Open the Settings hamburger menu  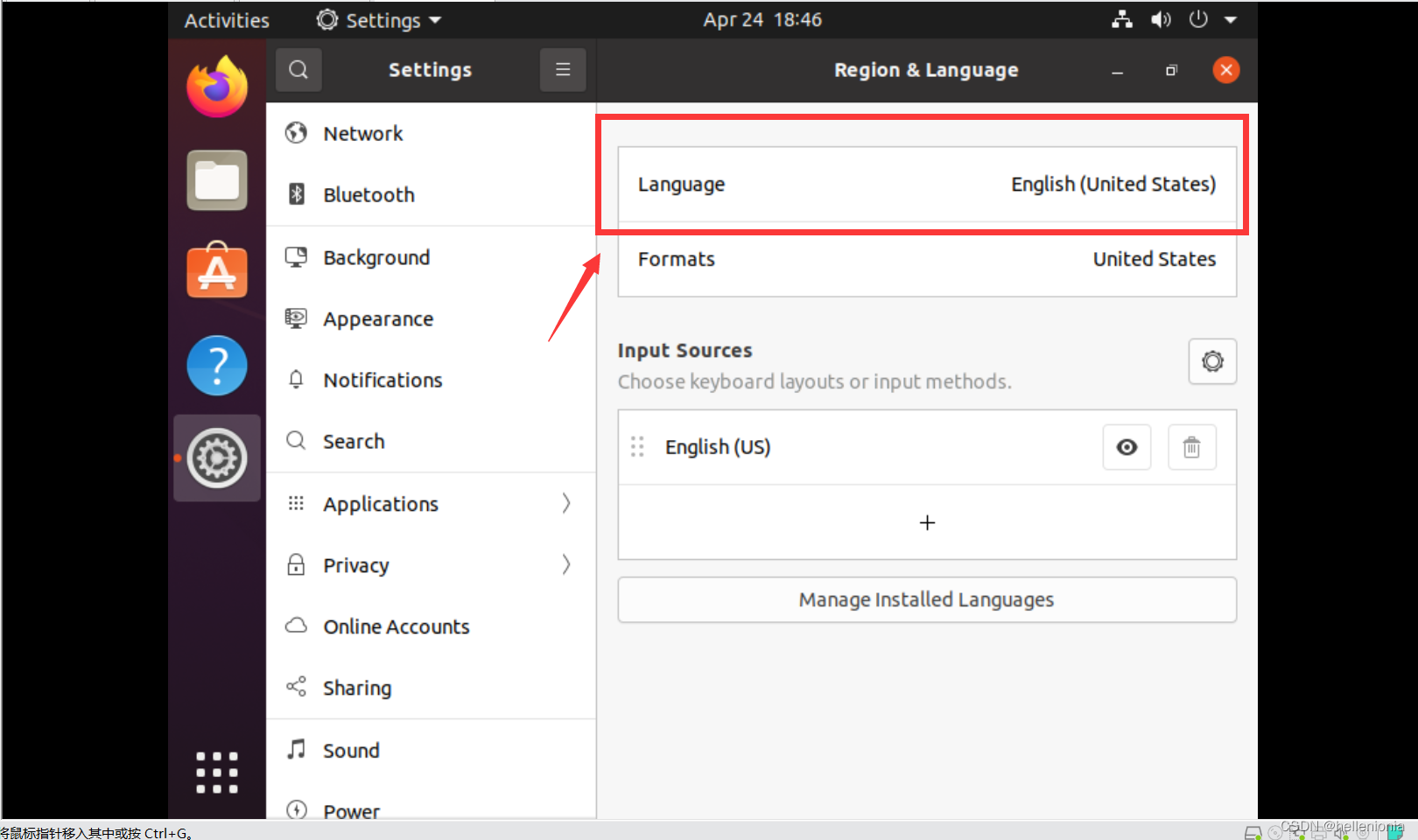tap(563, 69)
